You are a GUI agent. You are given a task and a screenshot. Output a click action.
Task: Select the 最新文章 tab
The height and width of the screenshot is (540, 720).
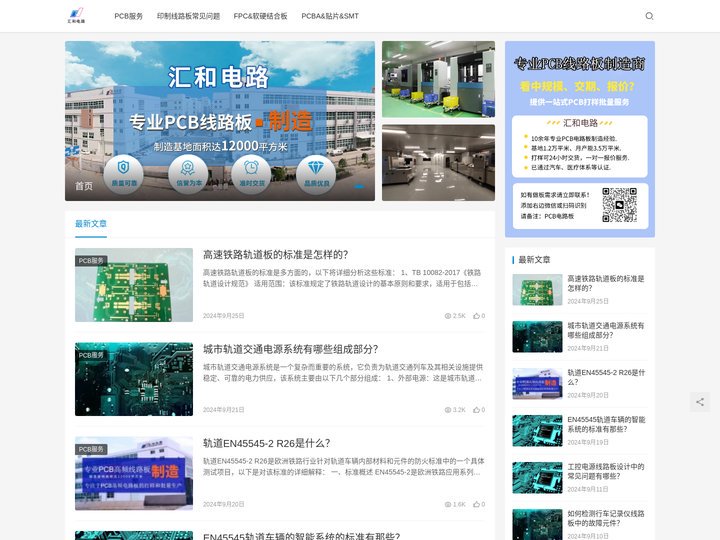pyautogui.click(x=91, y=224)
